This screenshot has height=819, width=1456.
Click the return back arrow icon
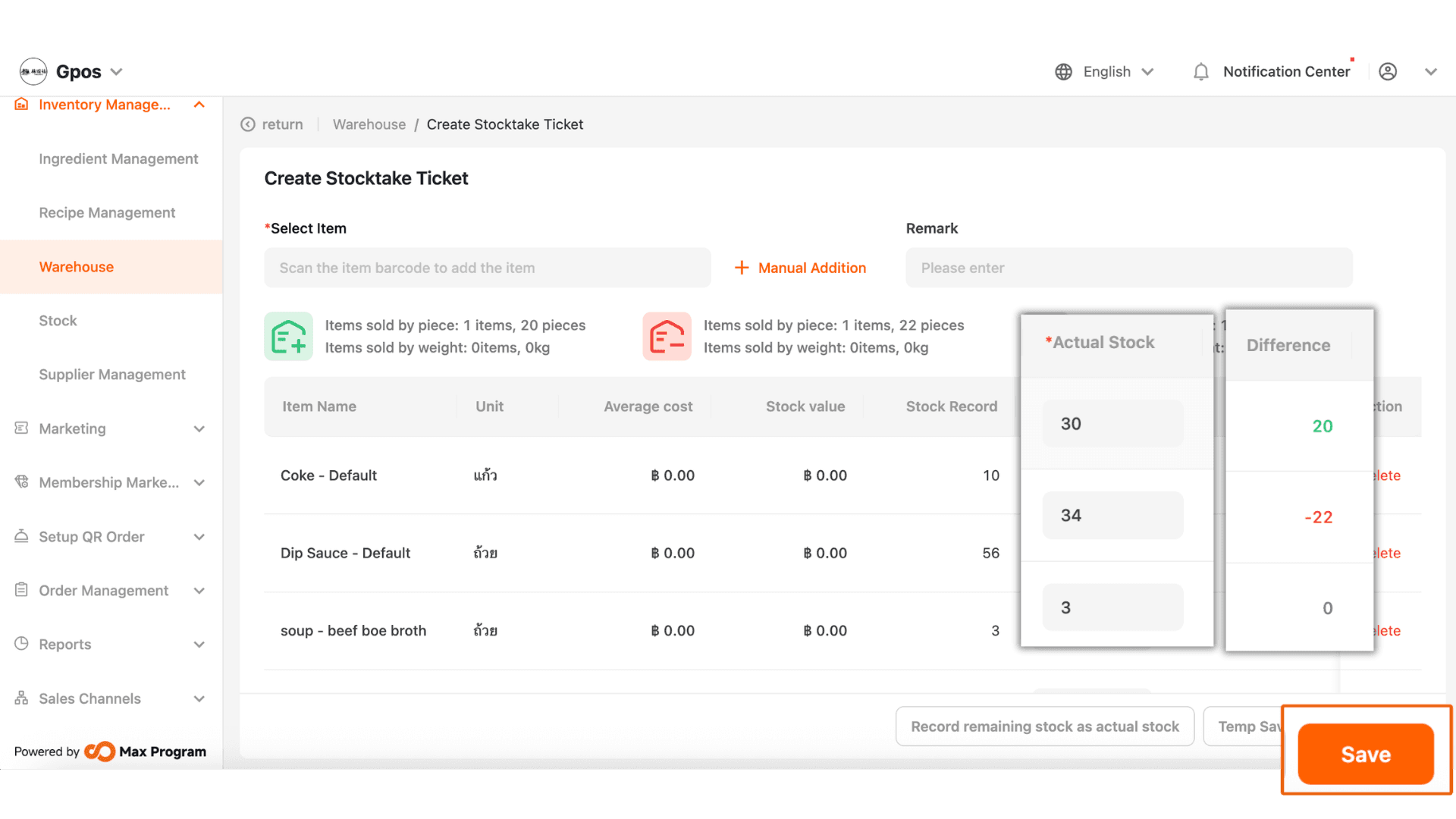pos(248,124)
